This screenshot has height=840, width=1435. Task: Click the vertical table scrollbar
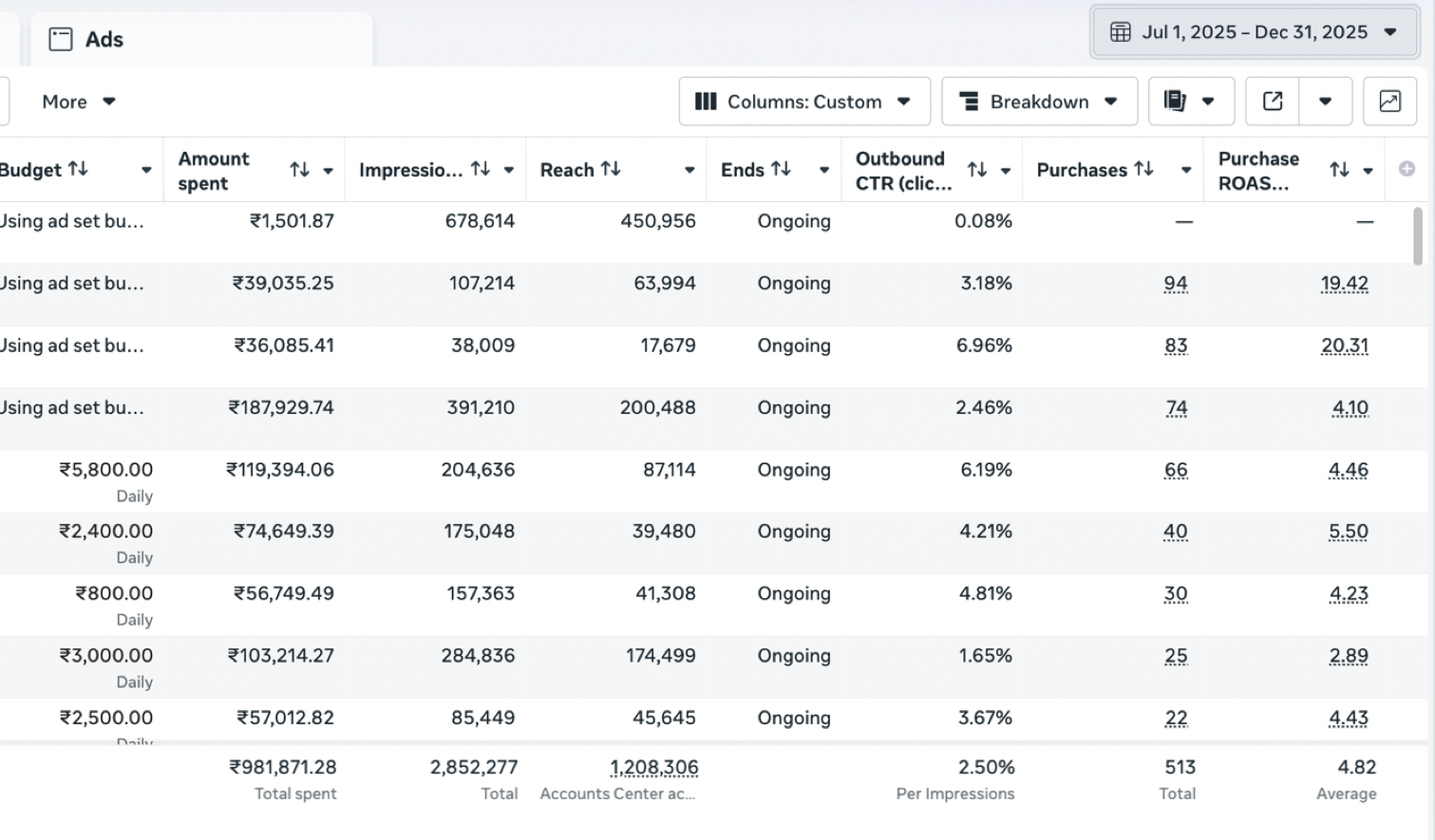click(x=1418, y=236)
